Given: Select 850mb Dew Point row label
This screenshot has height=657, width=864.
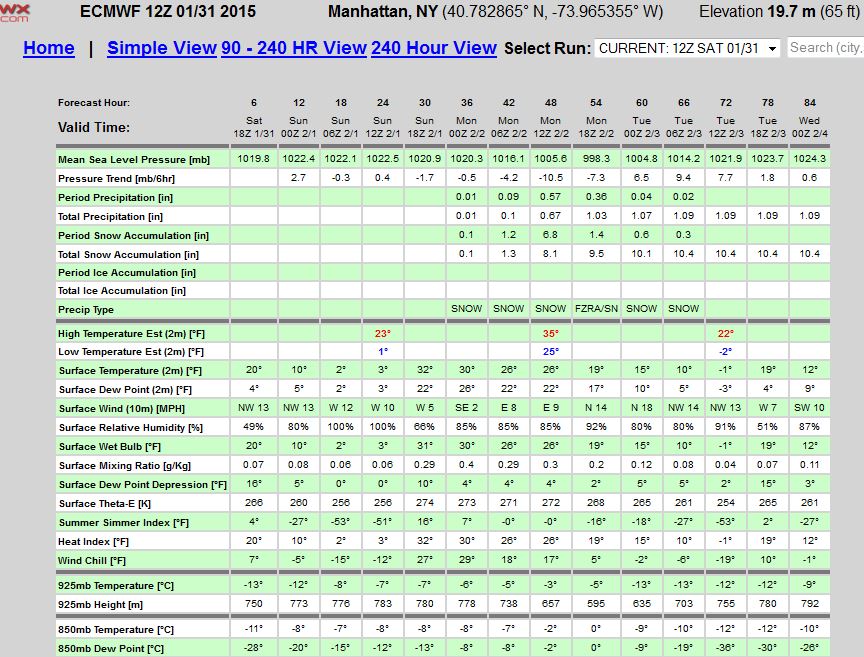Looking at the screenshot, I should [x=111, y=649].
